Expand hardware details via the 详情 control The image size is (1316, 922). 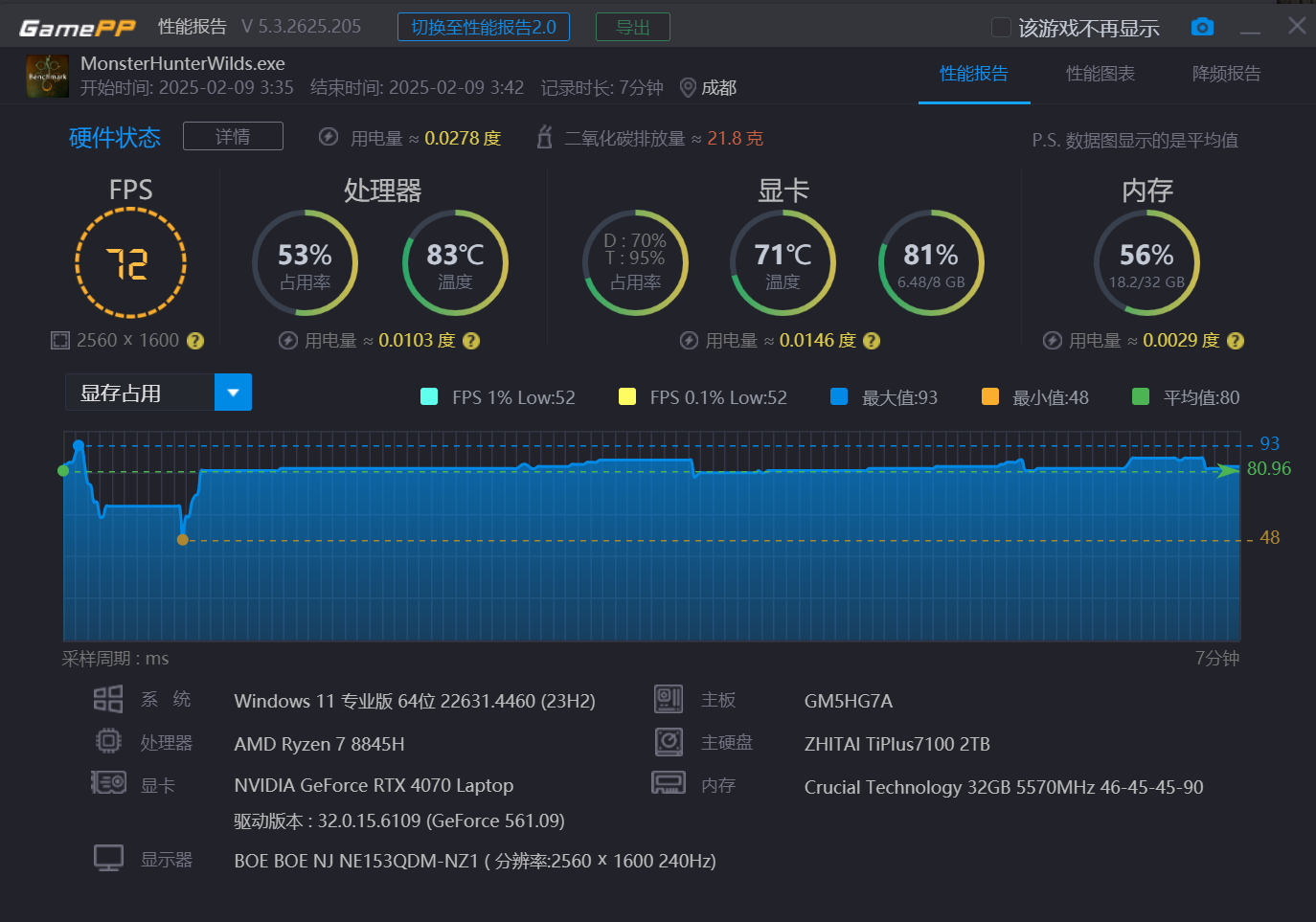233,136
